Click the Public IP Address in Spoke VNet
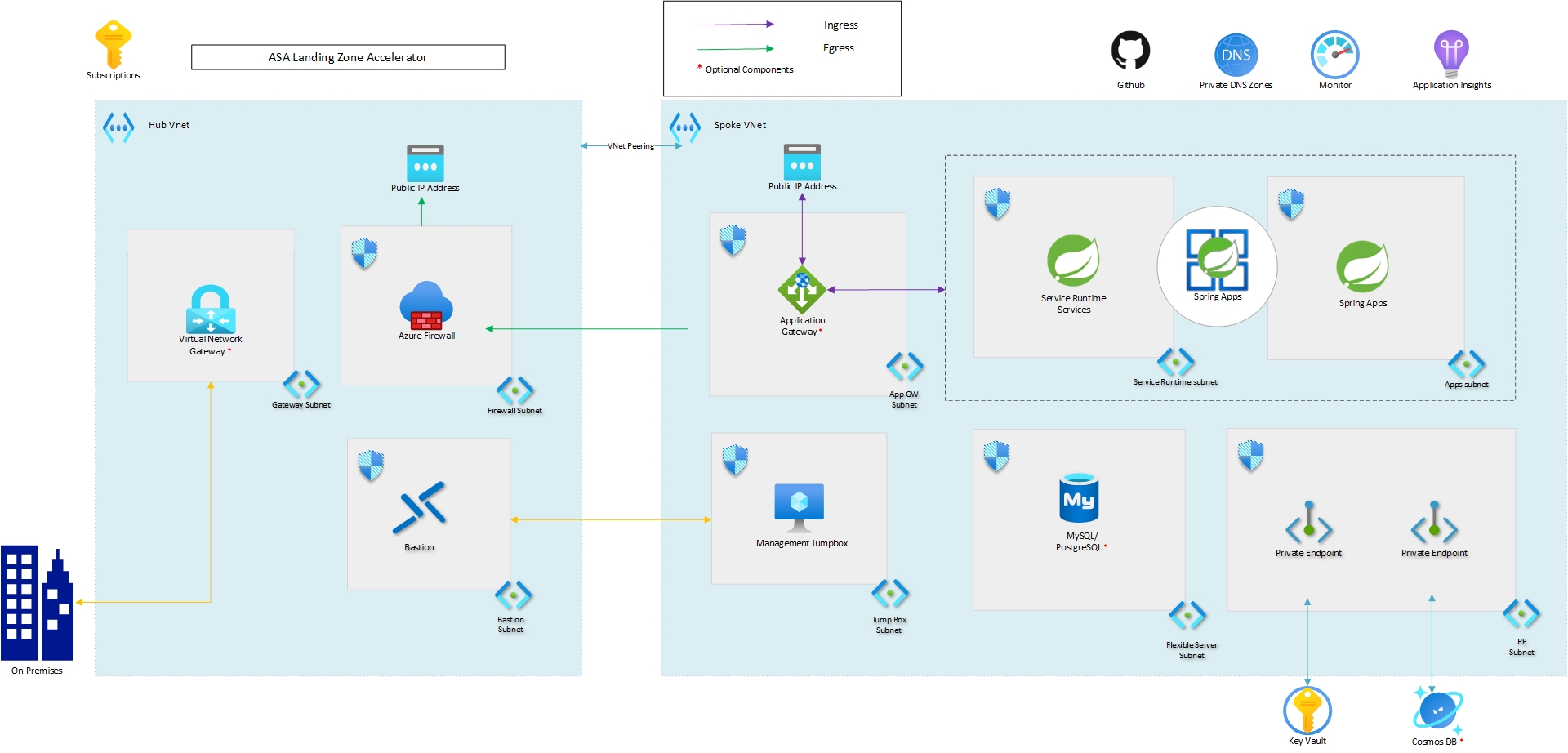This screenshot has width=1568, height=753. coord(801,163)
